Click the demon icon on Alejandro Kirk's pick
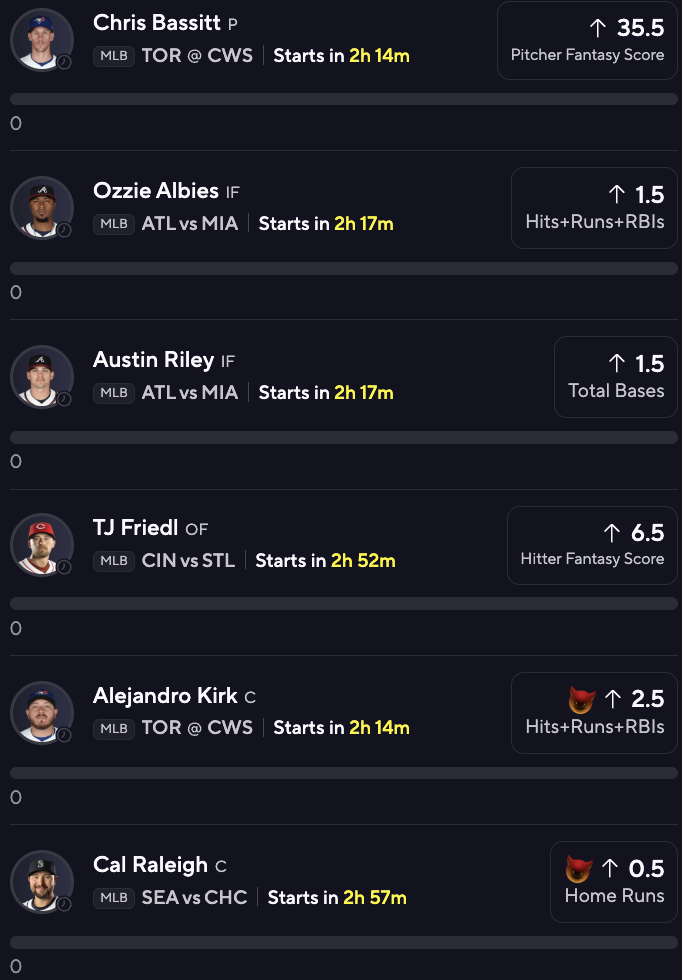This screenshot has height=980, width=682. click(x=581, y=699)
